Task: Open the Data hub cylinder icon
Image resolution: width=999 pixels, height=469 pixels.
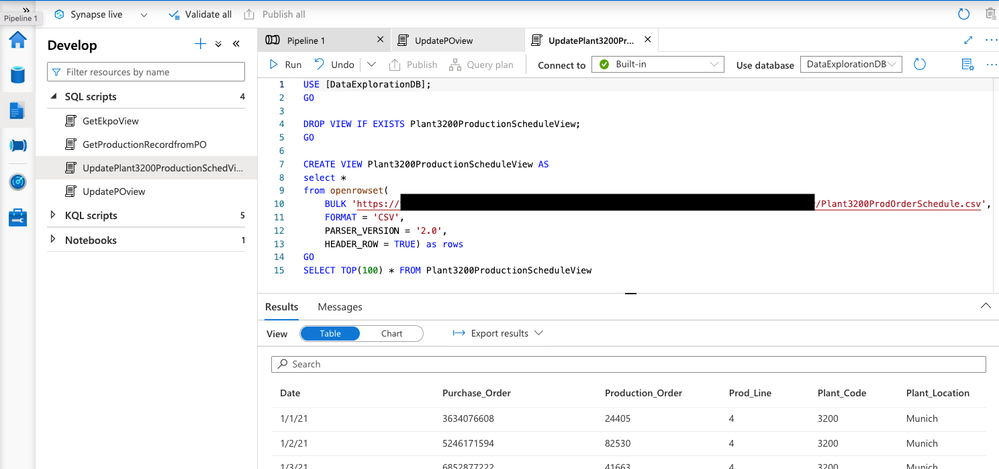Action: 18,75
